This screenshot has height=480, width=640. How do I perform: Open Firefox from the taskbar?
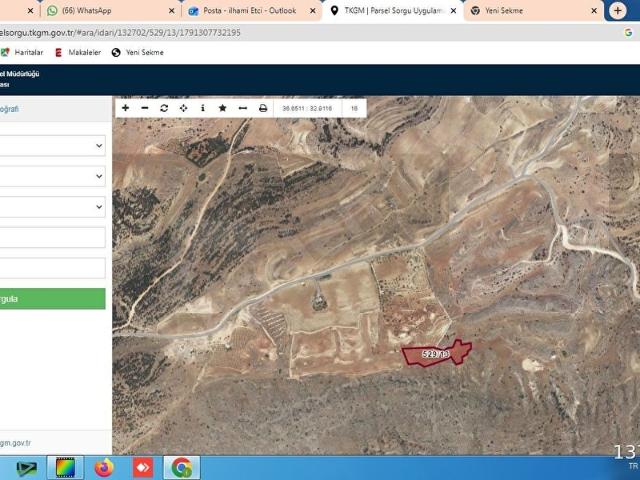click(x=104, y=468)
